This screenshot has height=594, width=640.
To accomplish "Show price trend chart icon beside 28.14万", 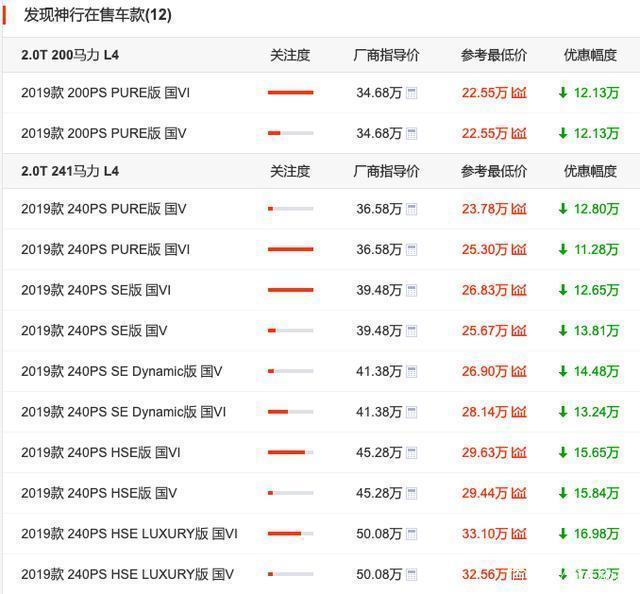I will [x=519, y=412].
